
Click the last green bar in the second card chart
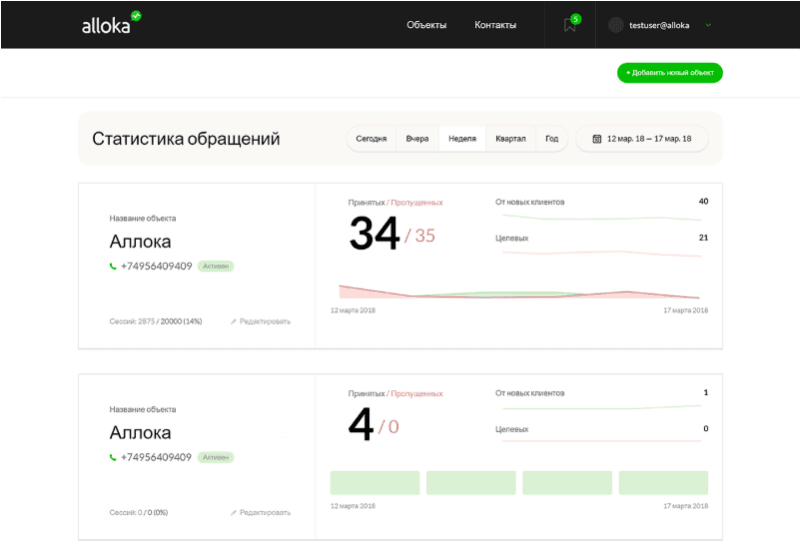(663, 483)
